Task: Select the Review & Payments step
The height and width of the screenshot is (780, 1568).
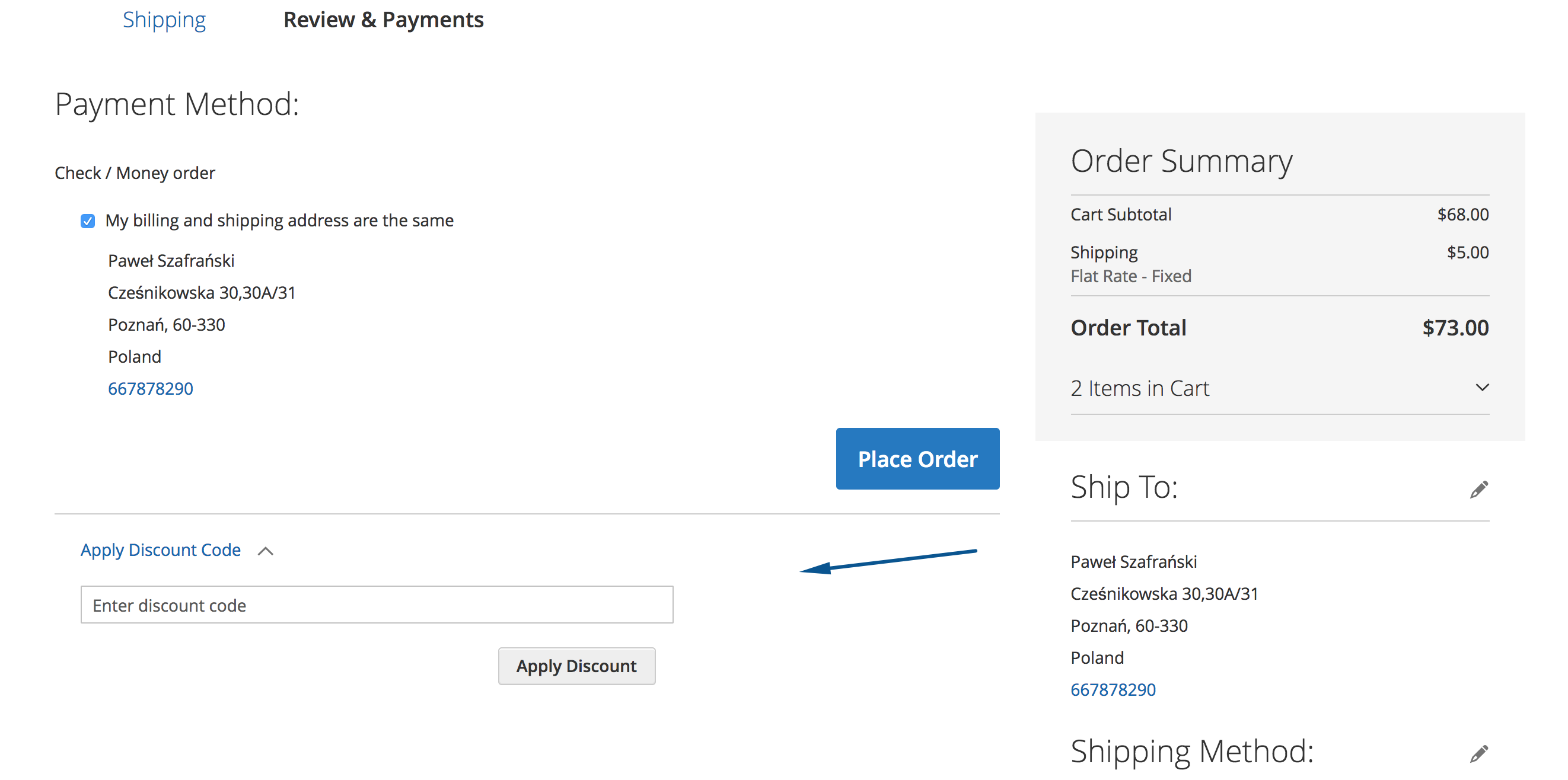Action: pyautogui.click(x=384, y=20)
